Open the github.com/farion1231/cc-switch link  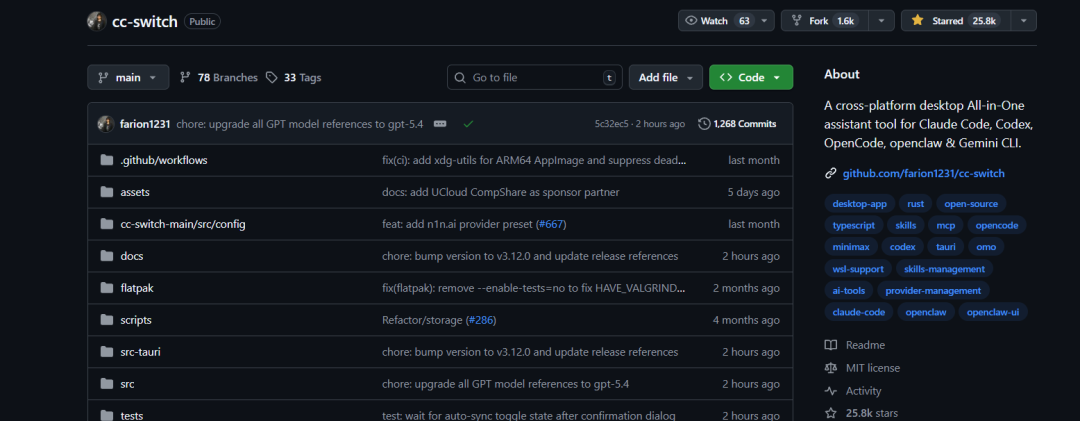923,173
